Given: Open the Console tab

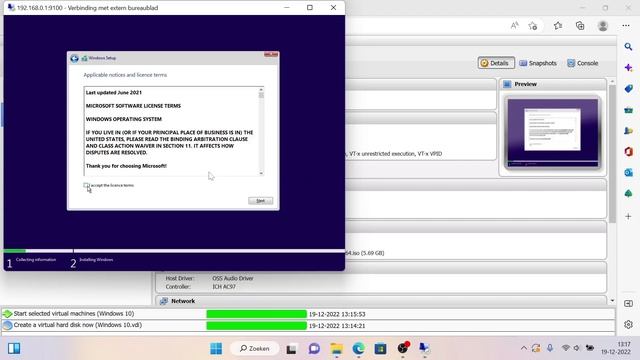Looking at the screenshot, I should pos(583,63).
